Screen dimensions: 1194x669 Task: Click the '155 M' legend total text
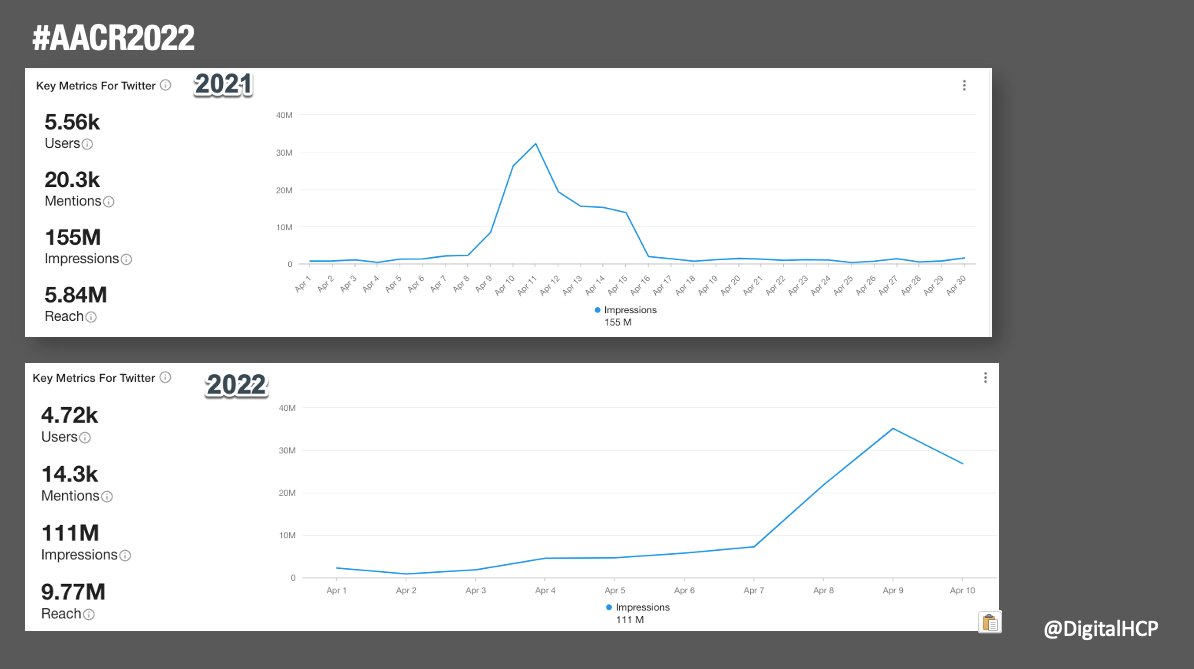click(618, 323)
